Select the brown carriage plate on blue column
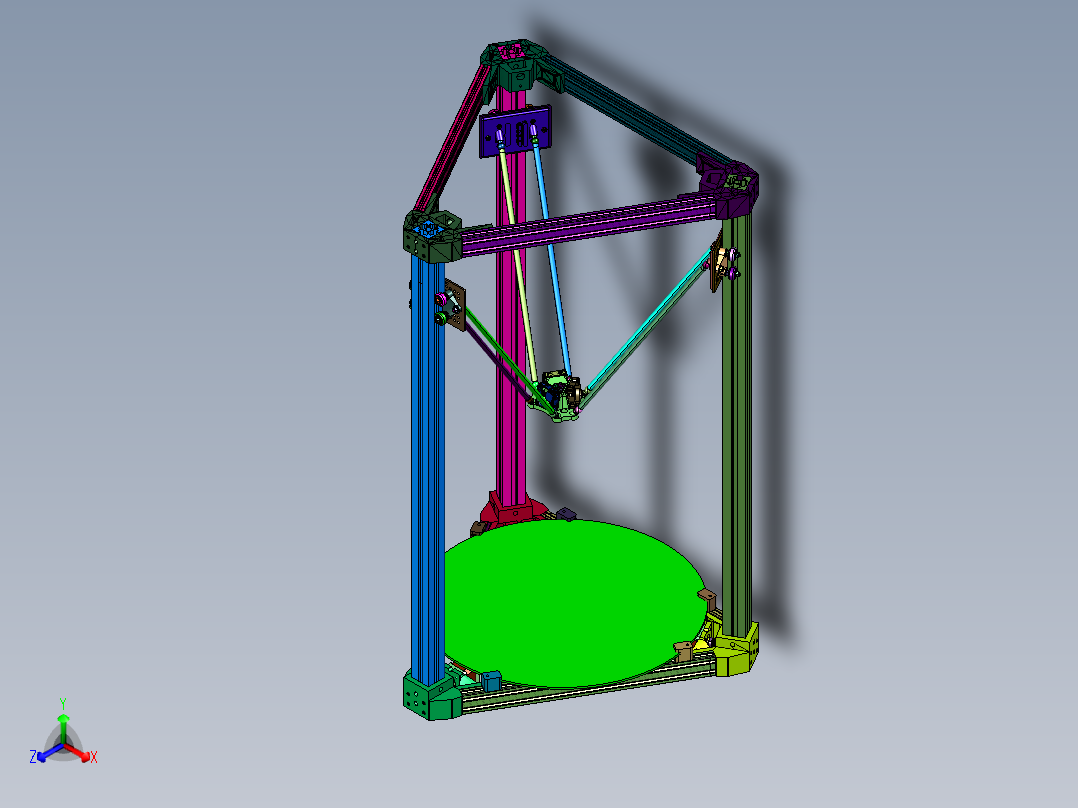Screen dimensions: 1078x808 point(455,305)
